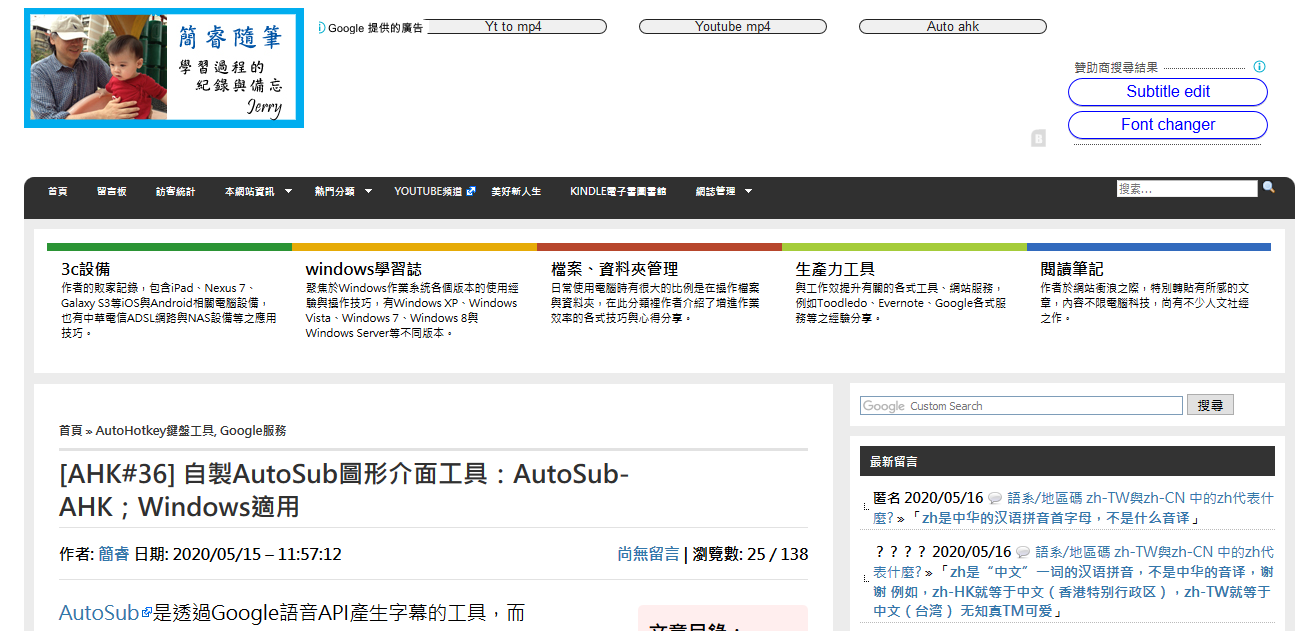Select 留言板 in the navigation menu
The width and height of the screenshot is (1299, 631).
point(112,190)
